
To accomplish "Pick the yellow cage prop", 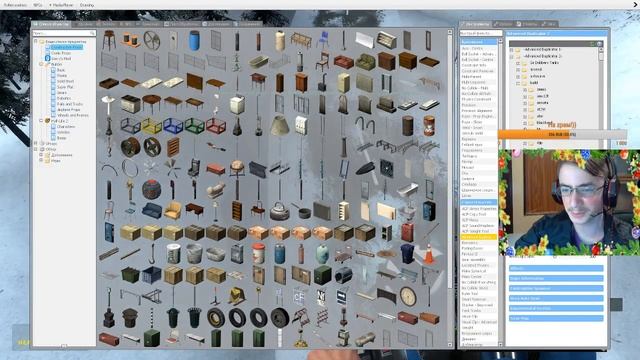I will point(152,126).
